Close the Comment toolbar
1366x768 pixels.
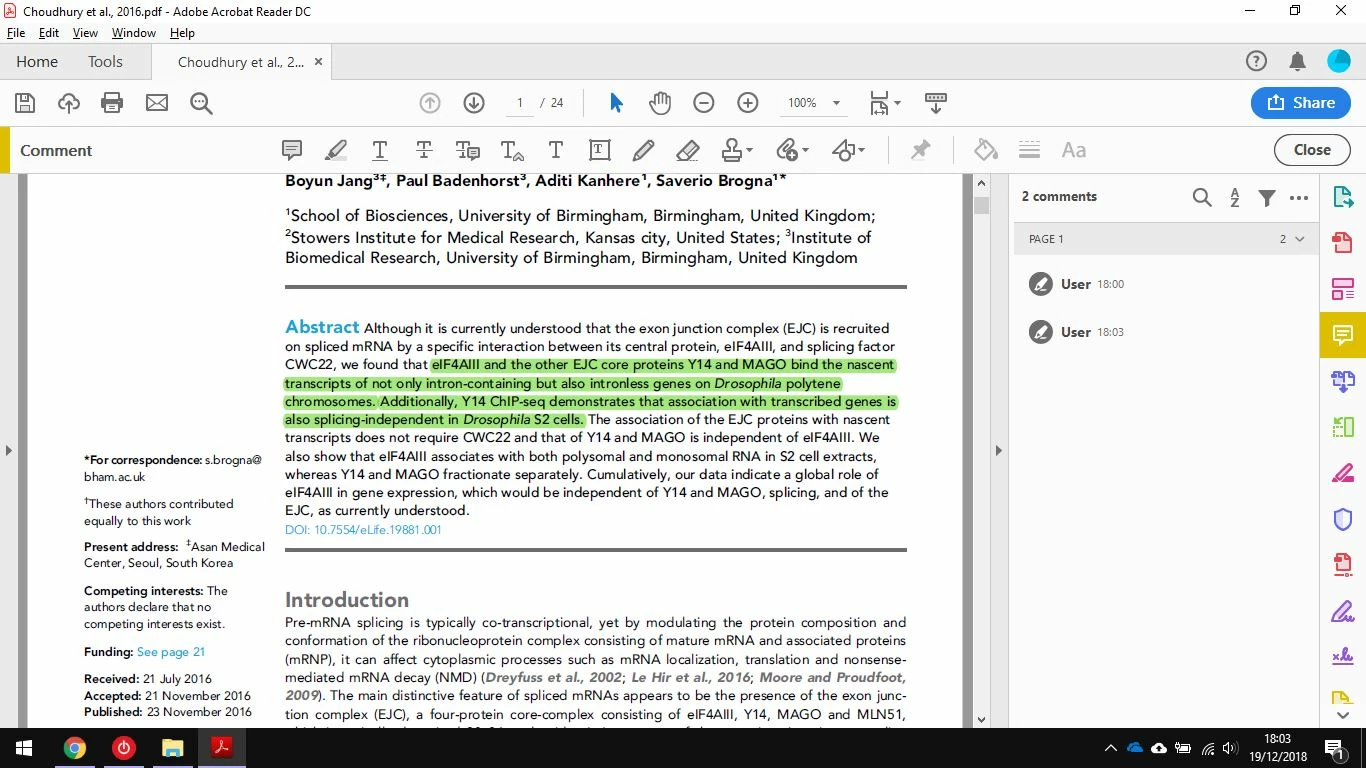(1312, 150)
